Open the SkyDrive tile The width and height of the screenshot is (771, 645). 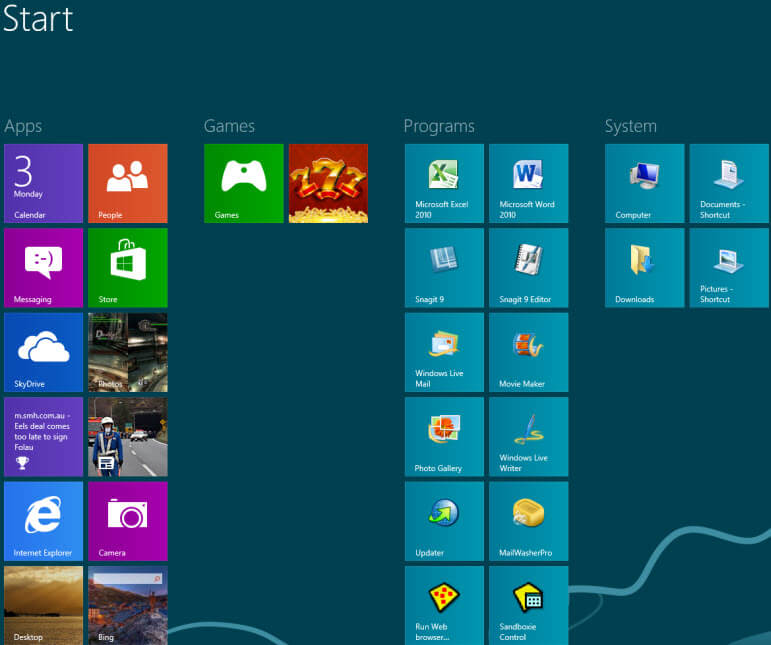click(x=43, y=352)
